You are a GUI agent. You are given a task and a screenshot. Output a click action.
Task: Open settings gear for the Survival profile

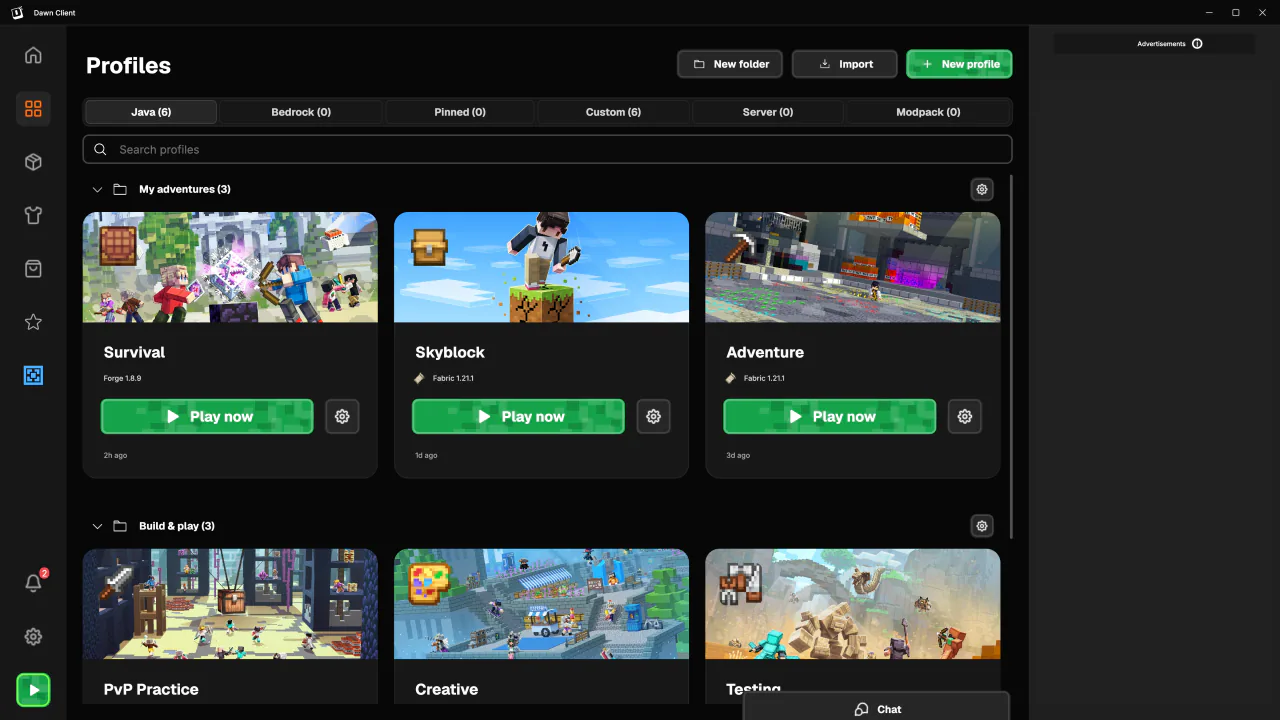coord(342,417)
